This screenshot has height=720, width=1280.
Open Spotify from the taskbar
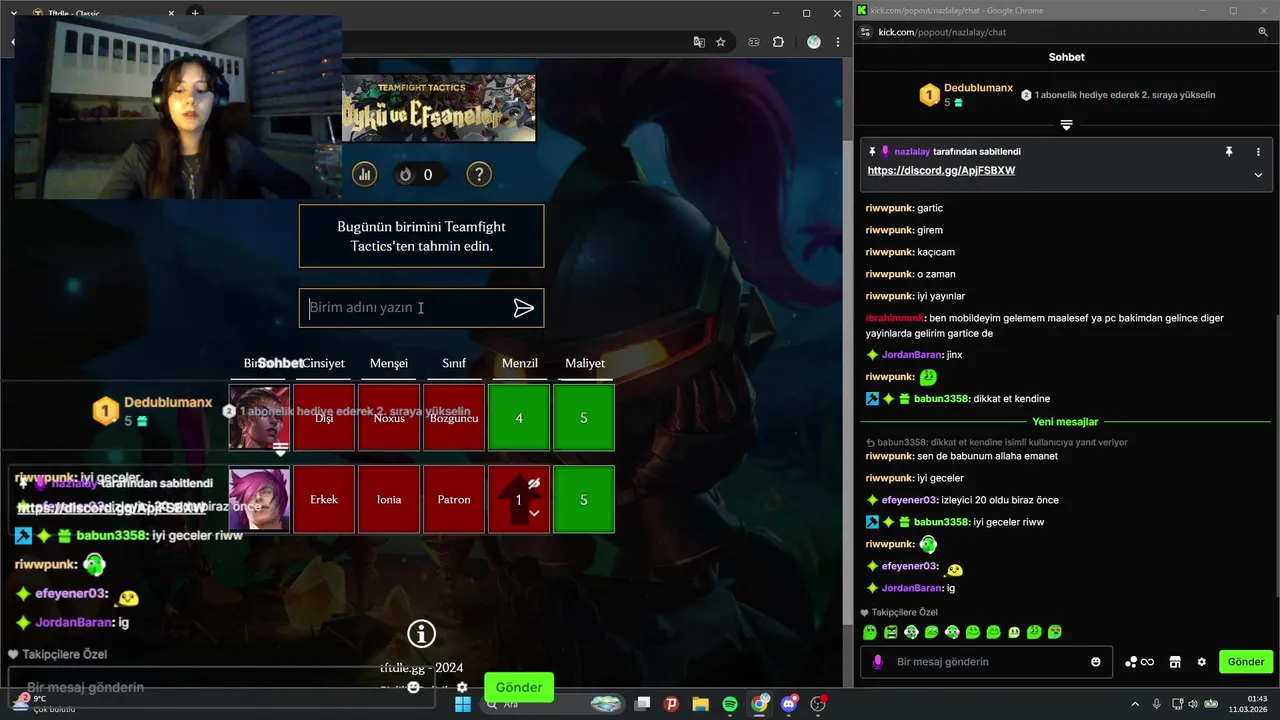pos(730,704)
